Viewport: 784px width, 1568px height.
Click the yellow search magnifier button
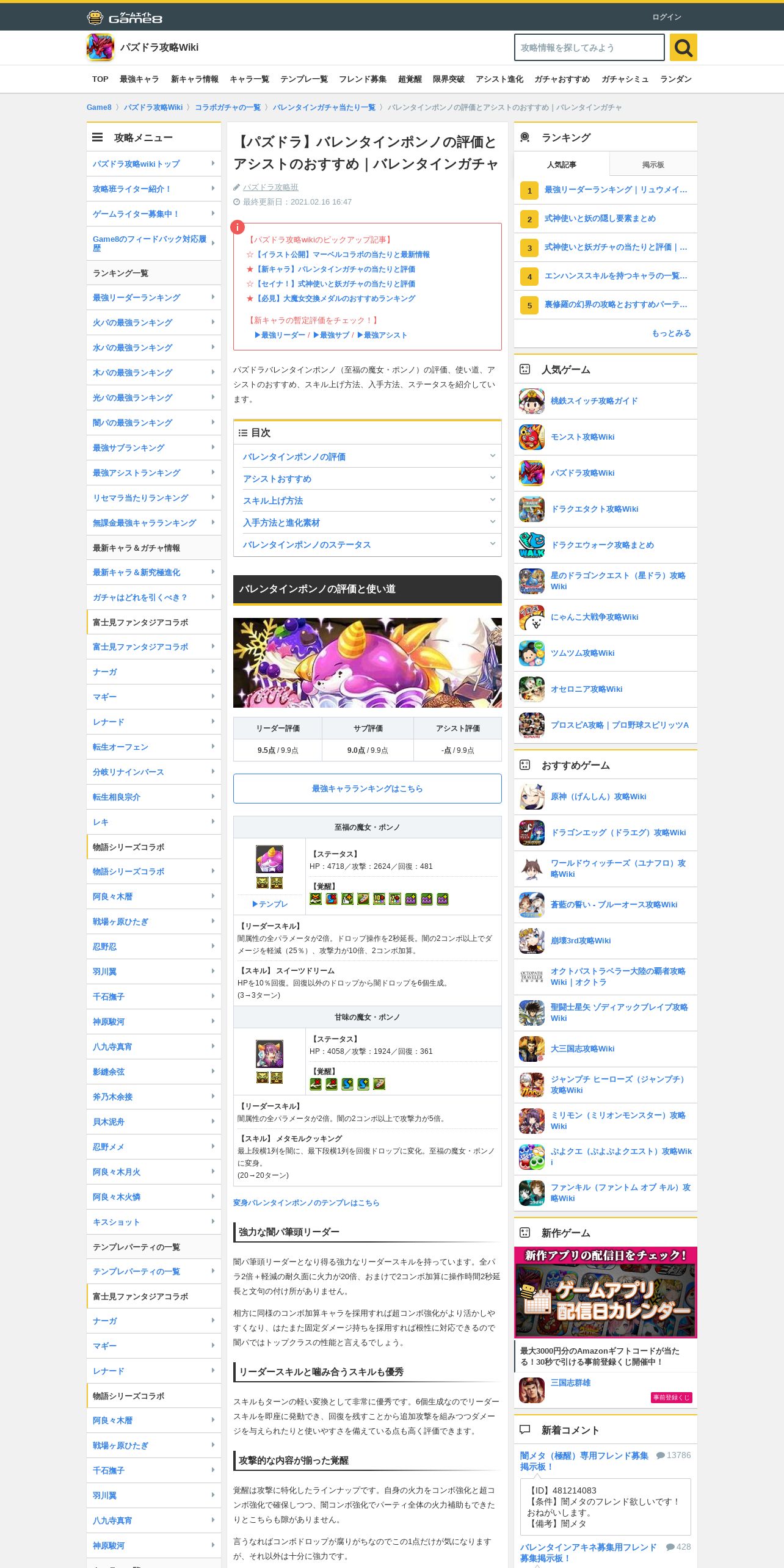tap(683, 48)
